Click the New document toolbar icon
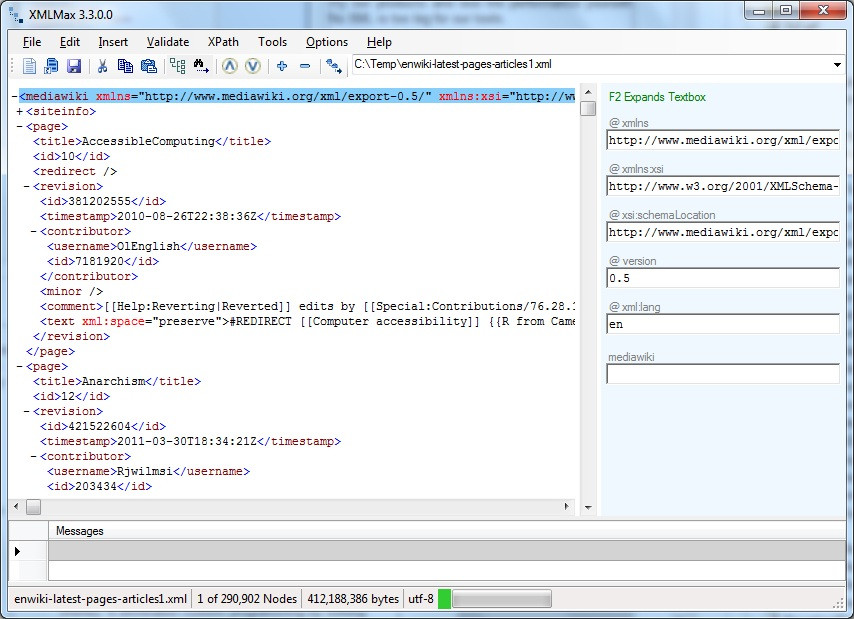 (x=29, y=66)
